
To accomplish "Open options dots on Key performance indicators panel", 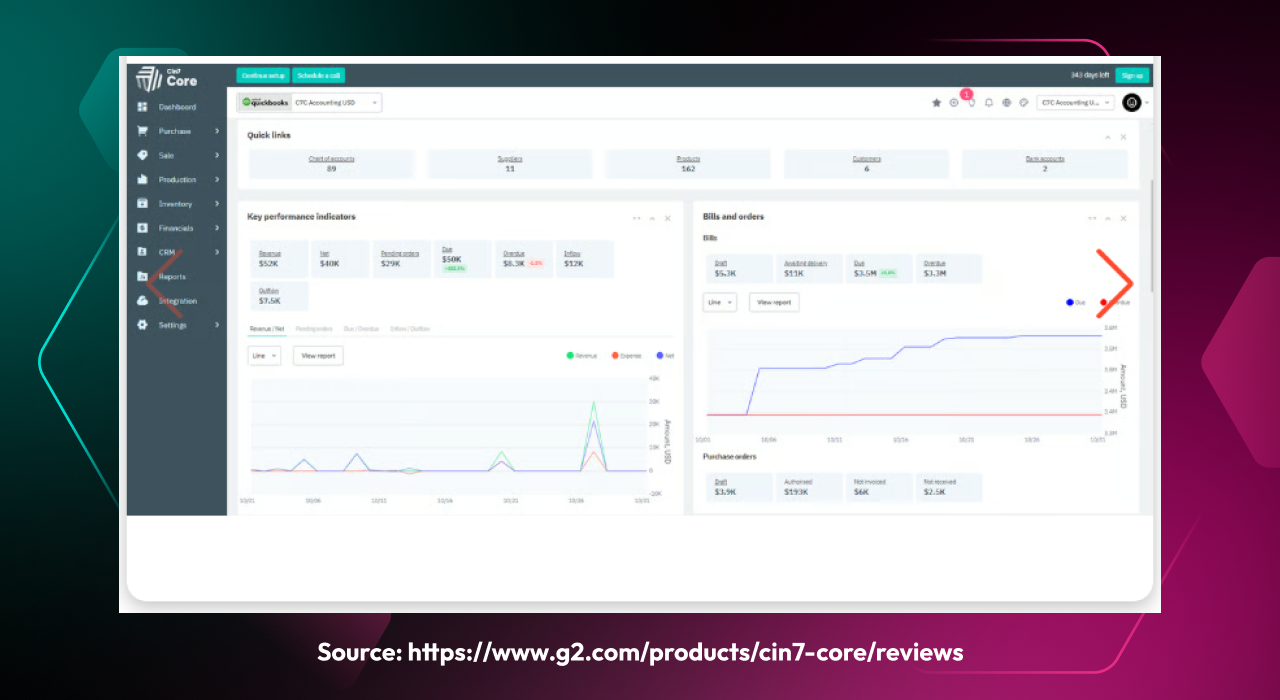I will [637, 218].
